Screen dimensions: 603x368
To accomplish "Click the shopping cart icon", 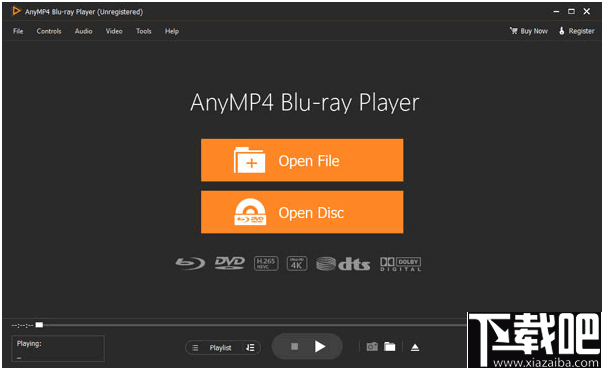I will (x=513, y=31).
